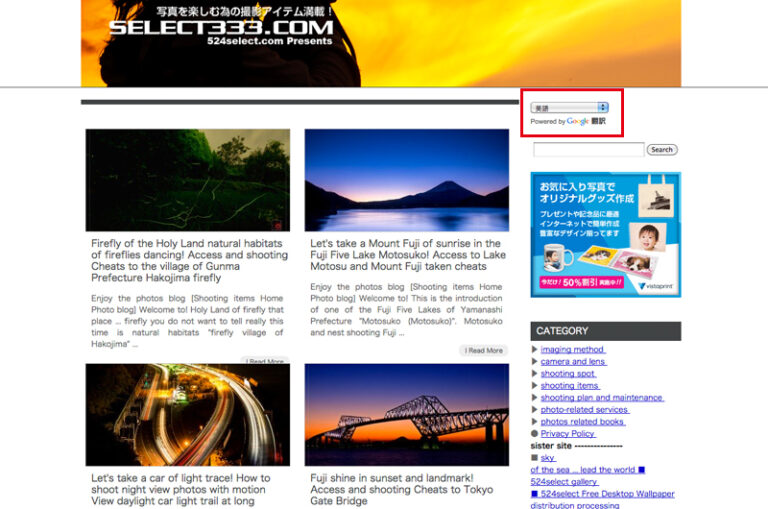Open the Google Translate language dropdown
This screenshot has height=509, width=768.
(569, 107)
